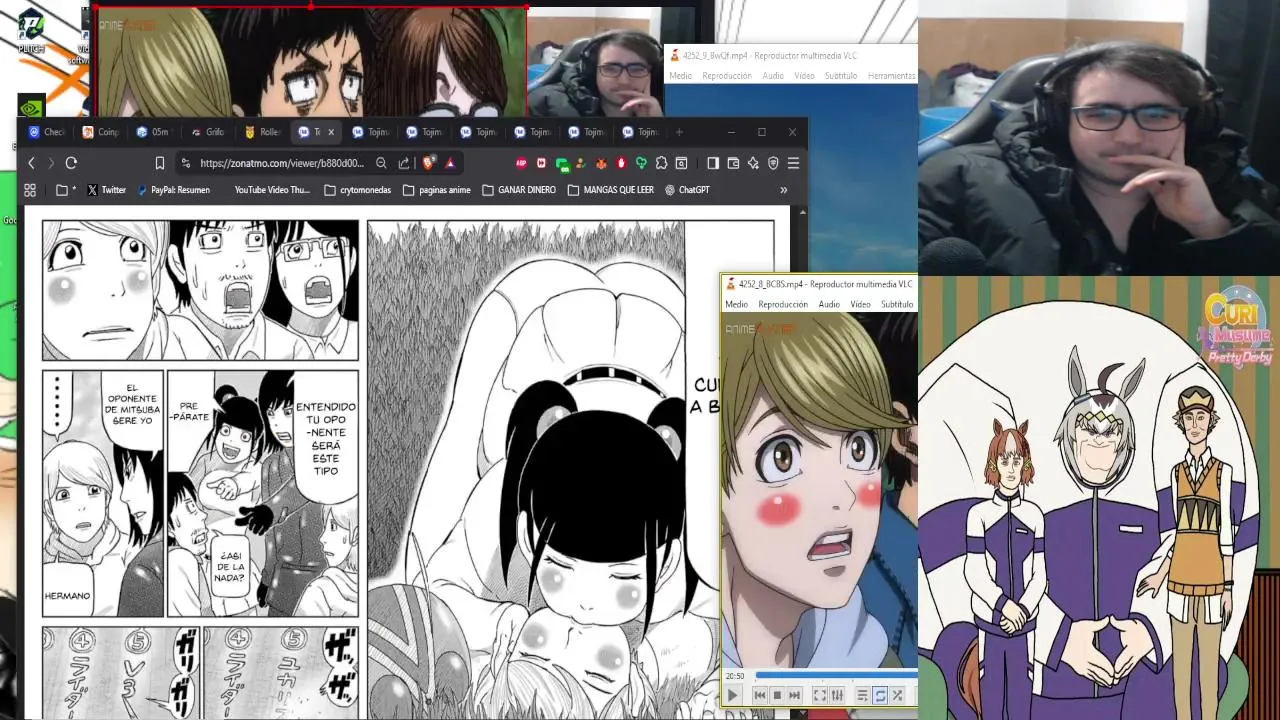Image resolution: width=1280 pixels, height=720 pixels.
Task: Reload the zonatmo manga page
Action: (x=71, y=163)
